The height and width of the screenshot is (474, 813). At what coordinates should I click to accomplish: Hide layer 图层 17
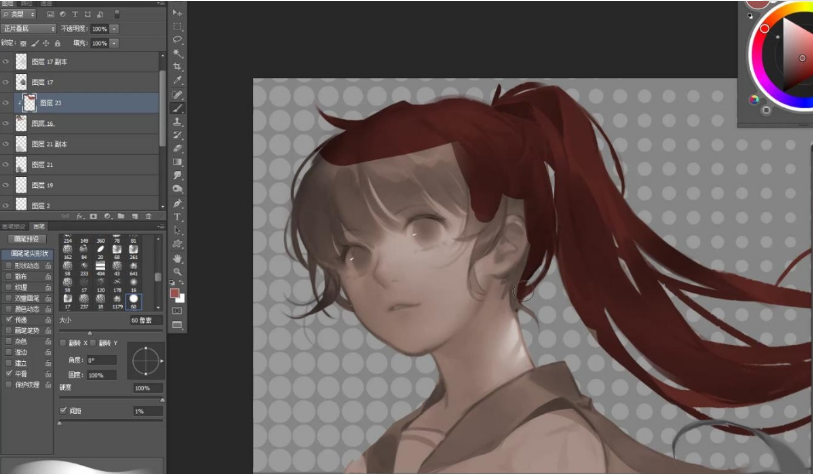6,82
